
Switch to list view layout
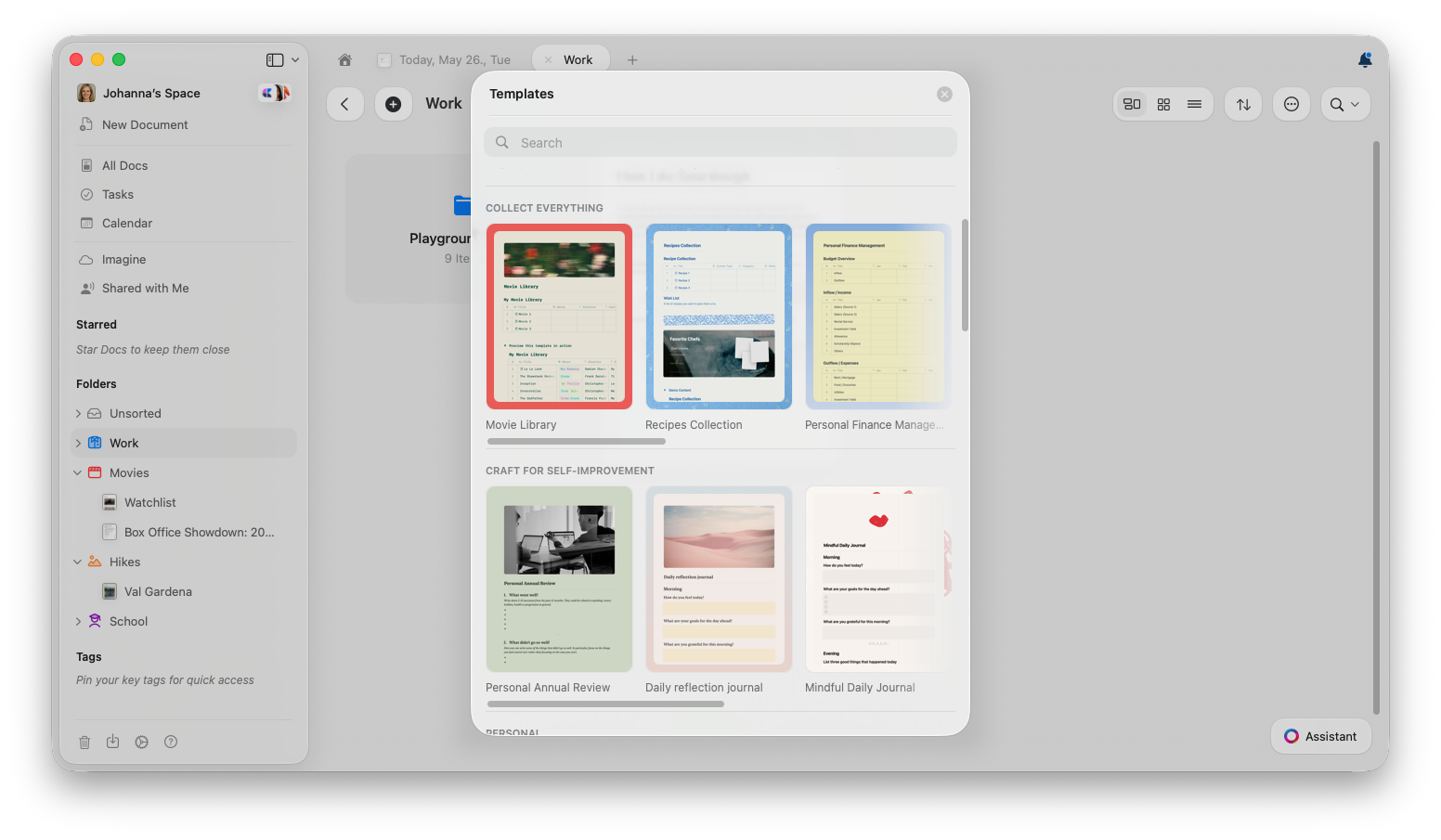1194,104
